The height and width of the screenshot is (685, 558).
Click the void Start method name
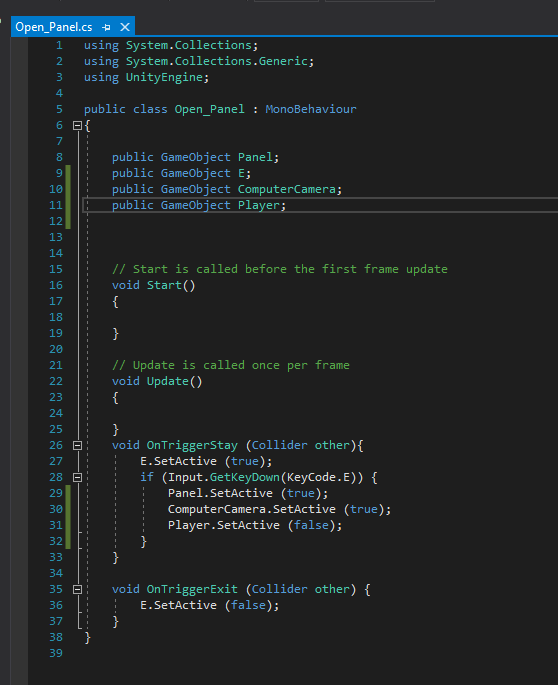coord(164,285)
